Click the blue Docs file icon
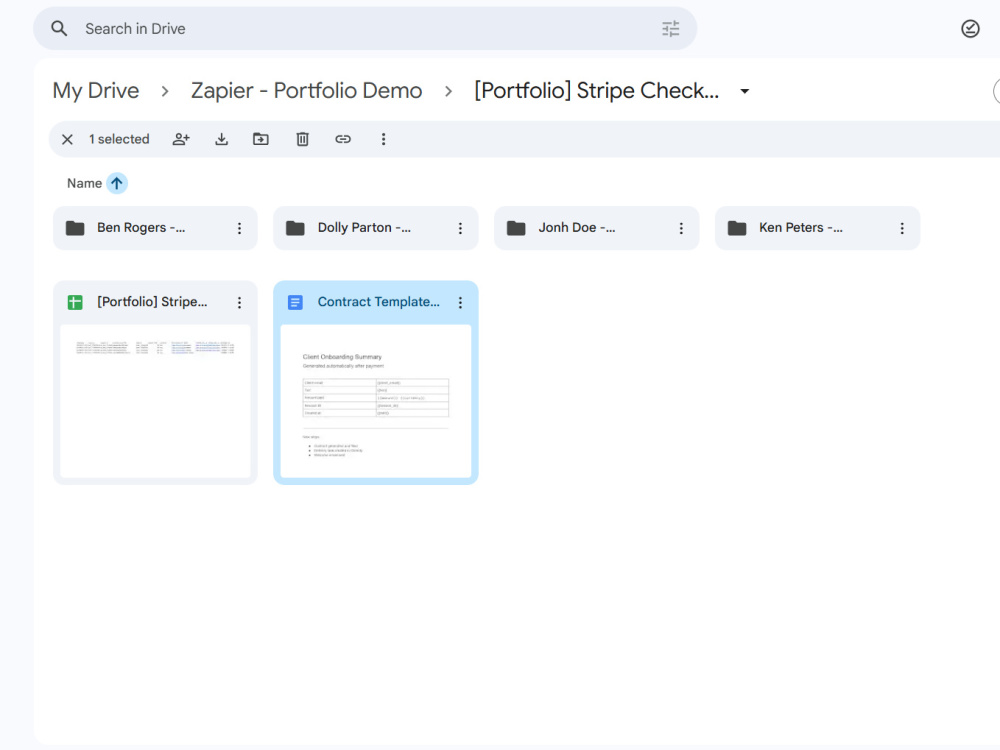 pyautogui.click(x=295, y=302)
